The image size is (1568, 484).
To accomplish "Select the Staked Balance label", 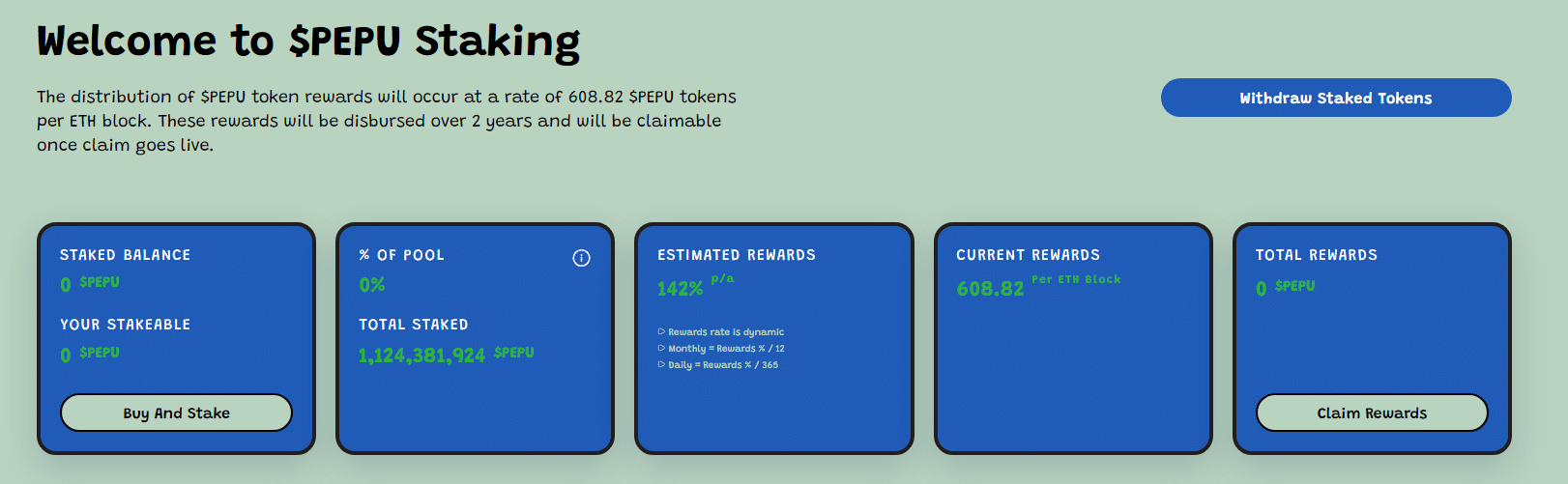I will pyautogui.click(x=125, y=255).
